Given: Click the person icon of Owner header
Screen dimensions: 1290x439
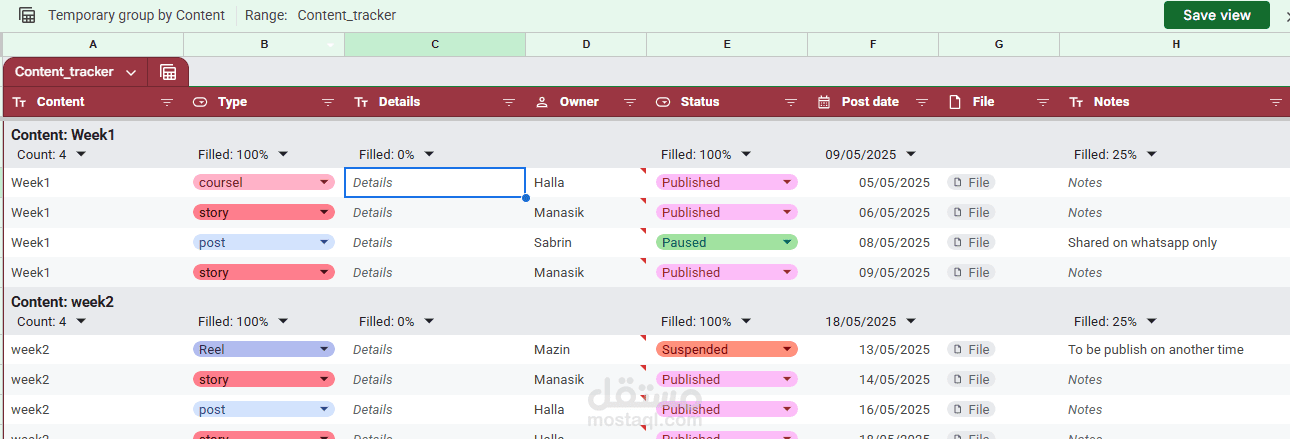Looking at the screenshot, I should (x=542, y=102).
